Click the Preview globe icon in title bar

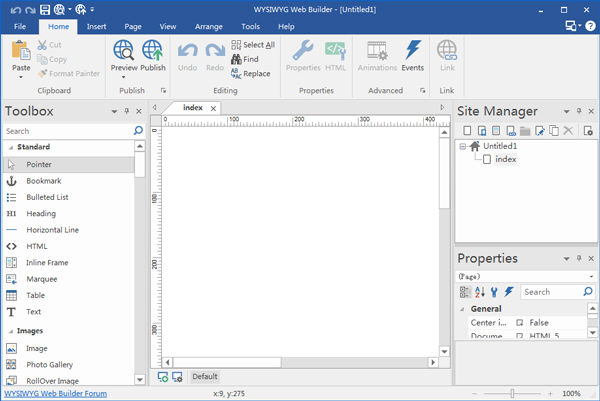coord(59,10)
